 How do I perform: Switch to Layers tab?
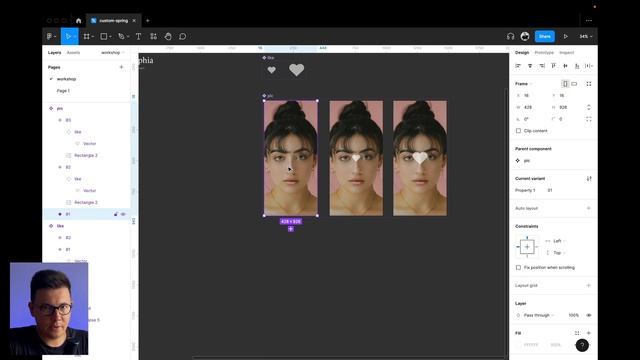[54, 53]
